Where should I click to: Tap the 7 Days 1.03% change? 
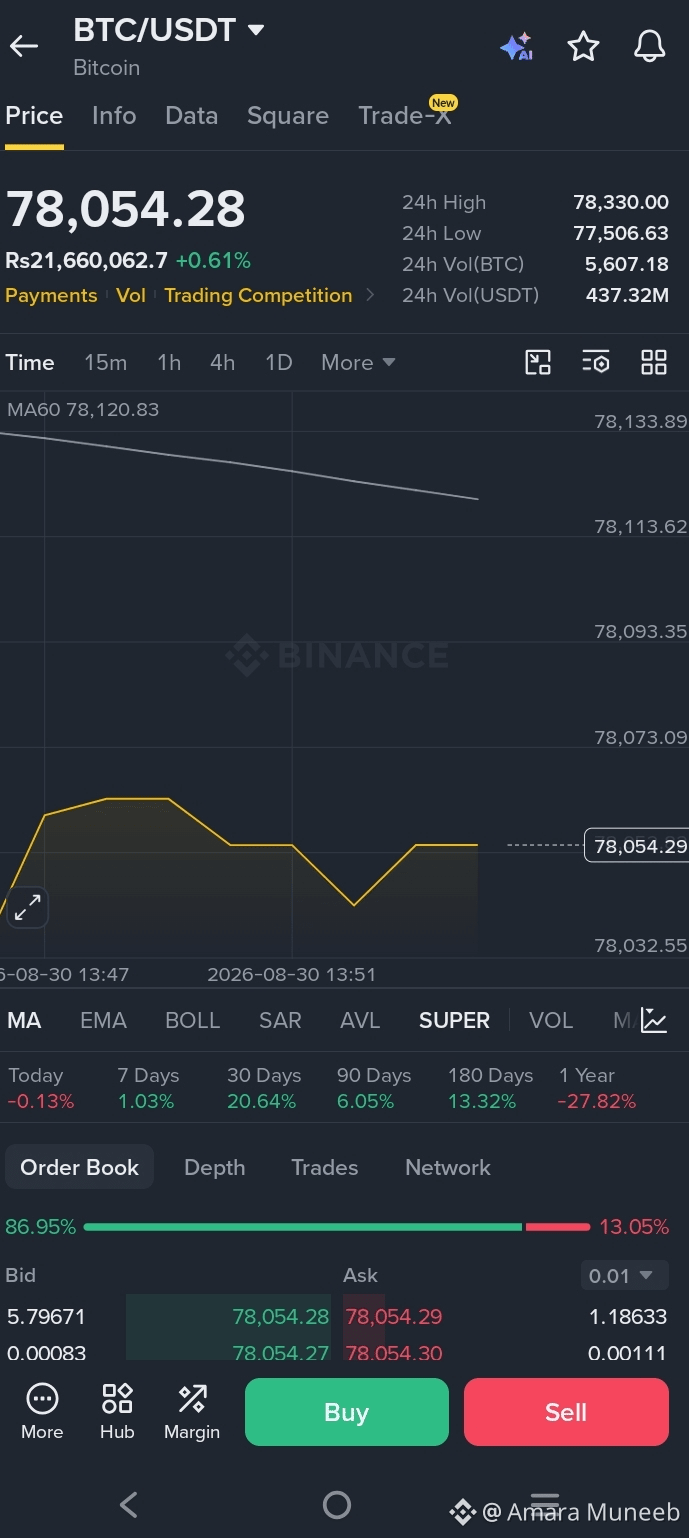[x=148, y=1088]
